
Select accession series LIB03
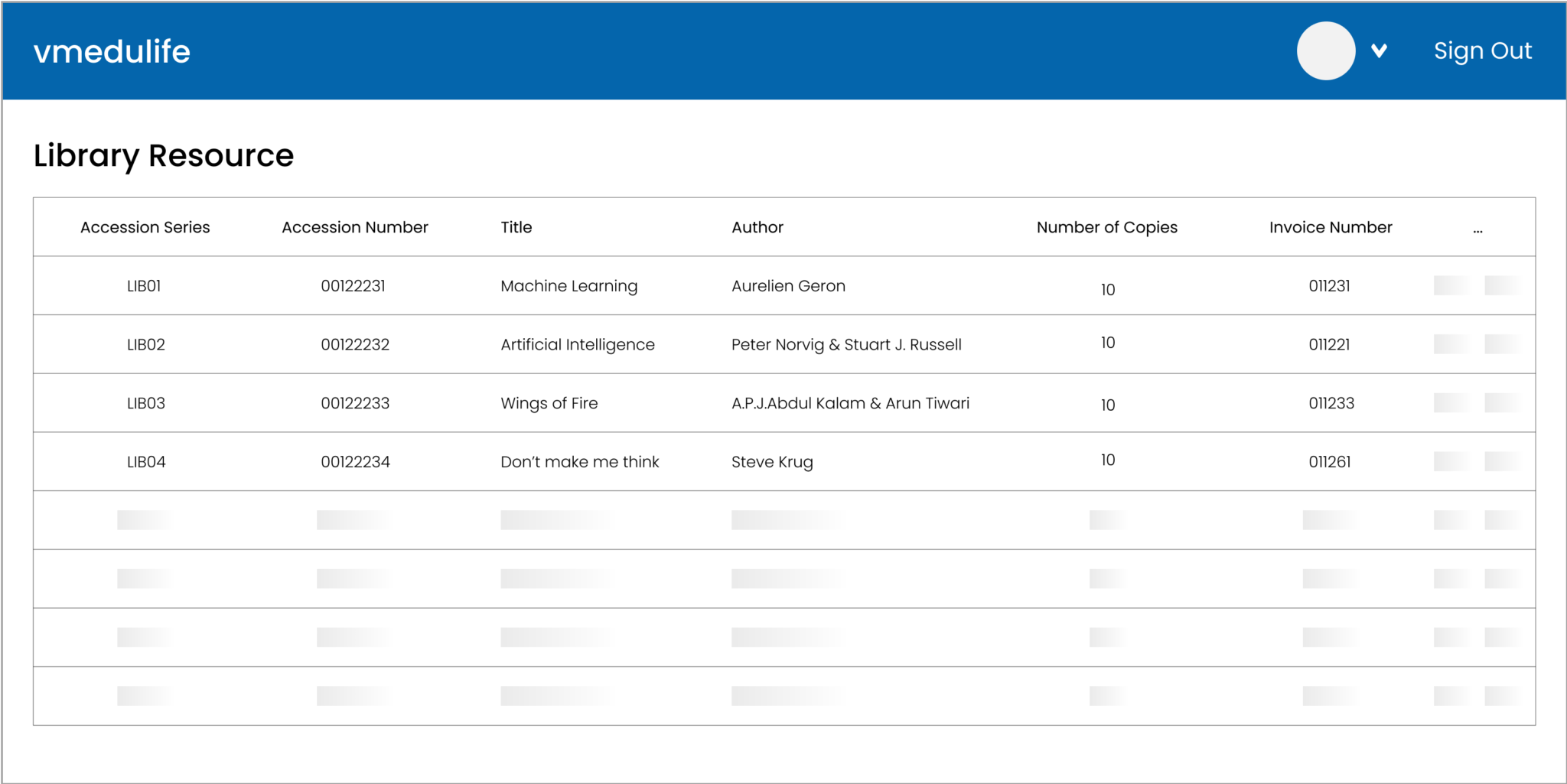[145, 403]
